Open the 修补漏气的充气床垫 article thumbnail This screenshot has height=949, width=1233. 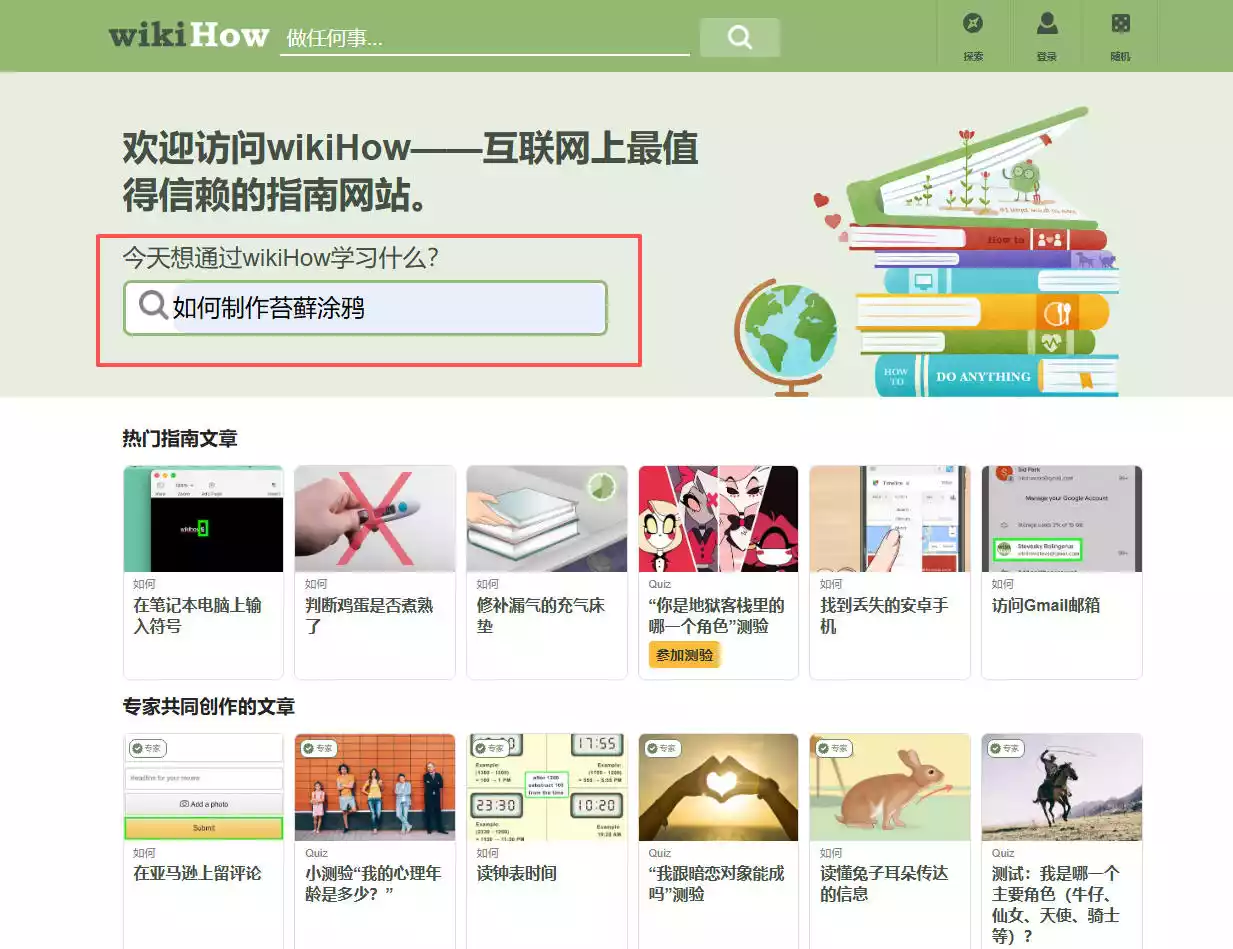coord(547,519)
